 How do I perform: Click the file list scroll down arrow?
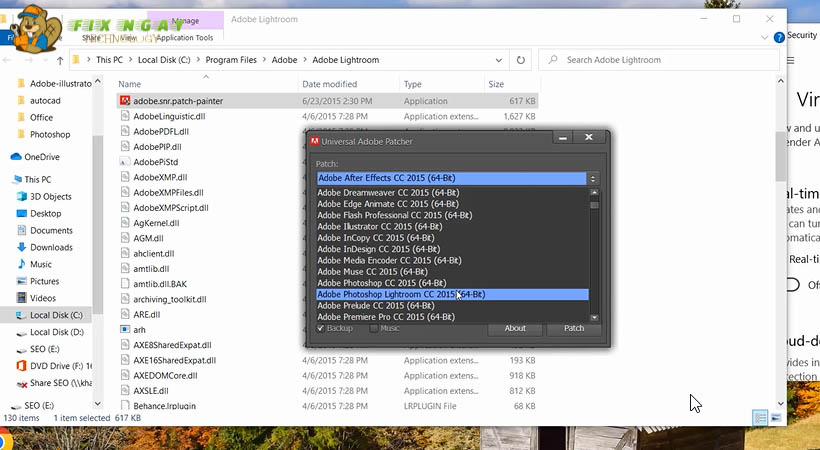pyautogui.click(x=780, y=403)
